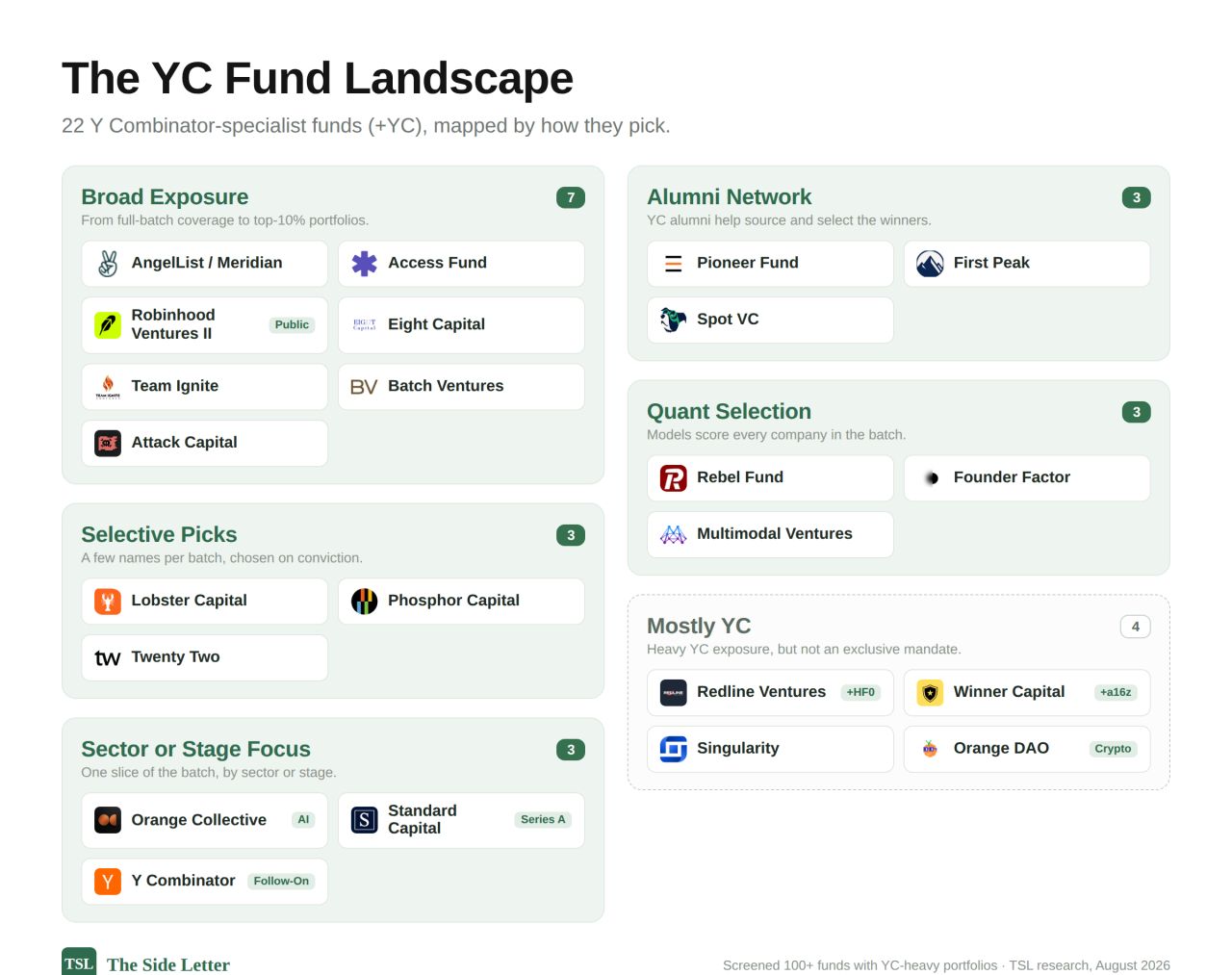Viewport: 1232px width, 975px height.
Task: Click the Founder Factor fund name
Action: [1012, 477]
